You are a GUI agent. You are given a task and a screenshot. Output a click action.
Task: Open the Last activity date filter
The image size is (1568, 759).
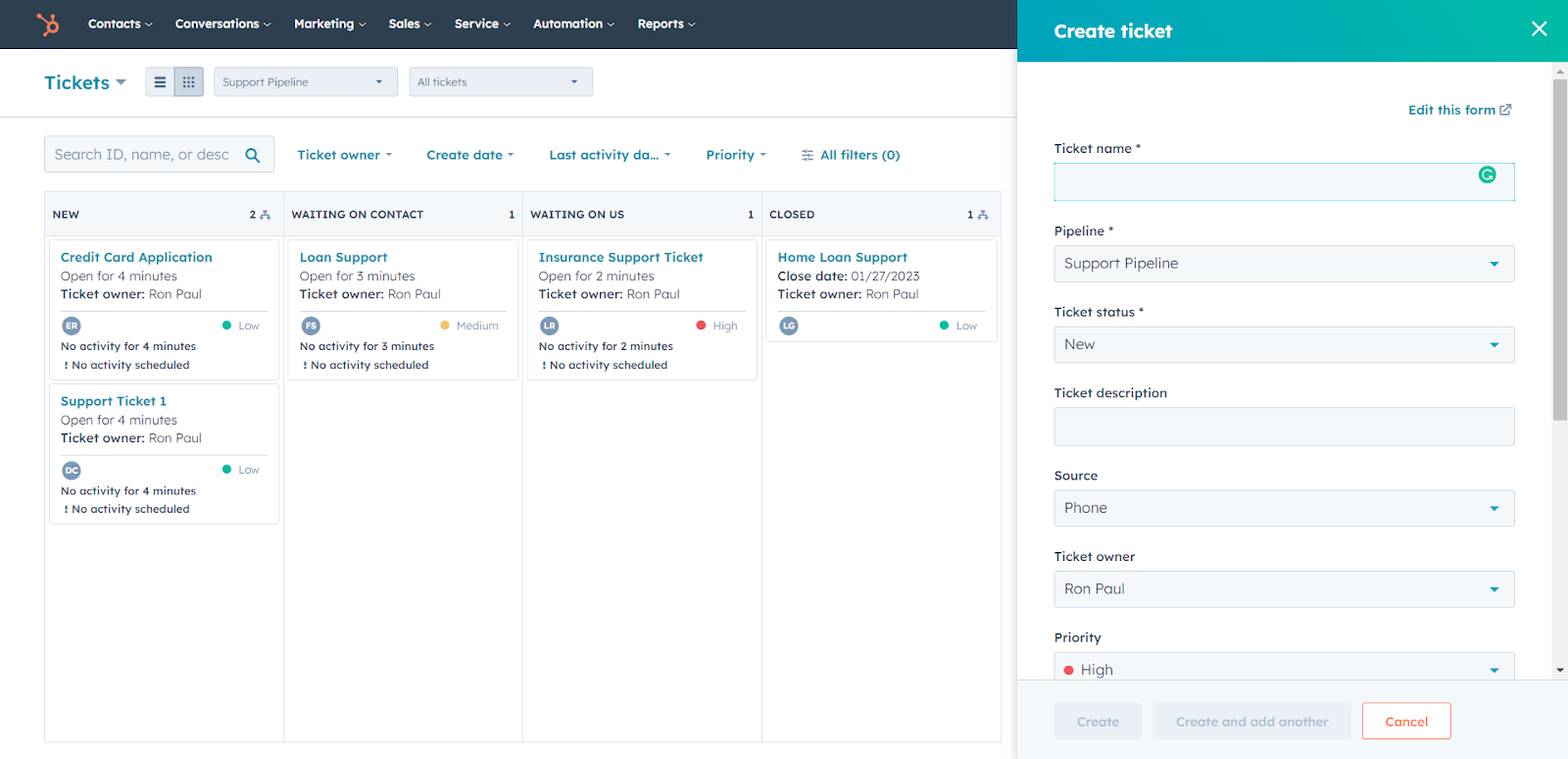[611, 155]
